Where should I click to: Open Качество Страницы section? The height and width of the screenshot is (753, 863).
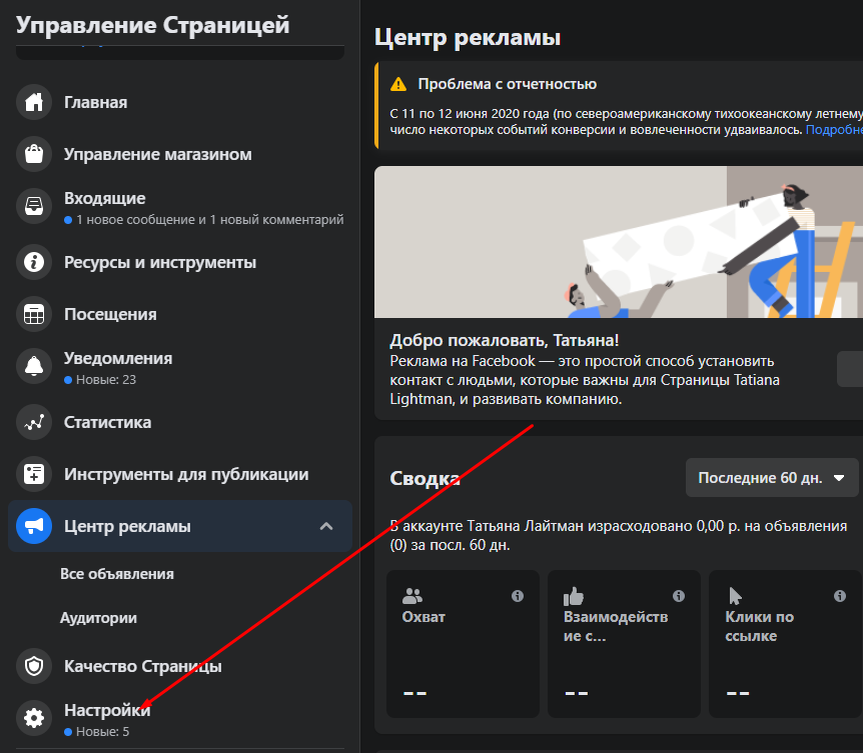180,666
